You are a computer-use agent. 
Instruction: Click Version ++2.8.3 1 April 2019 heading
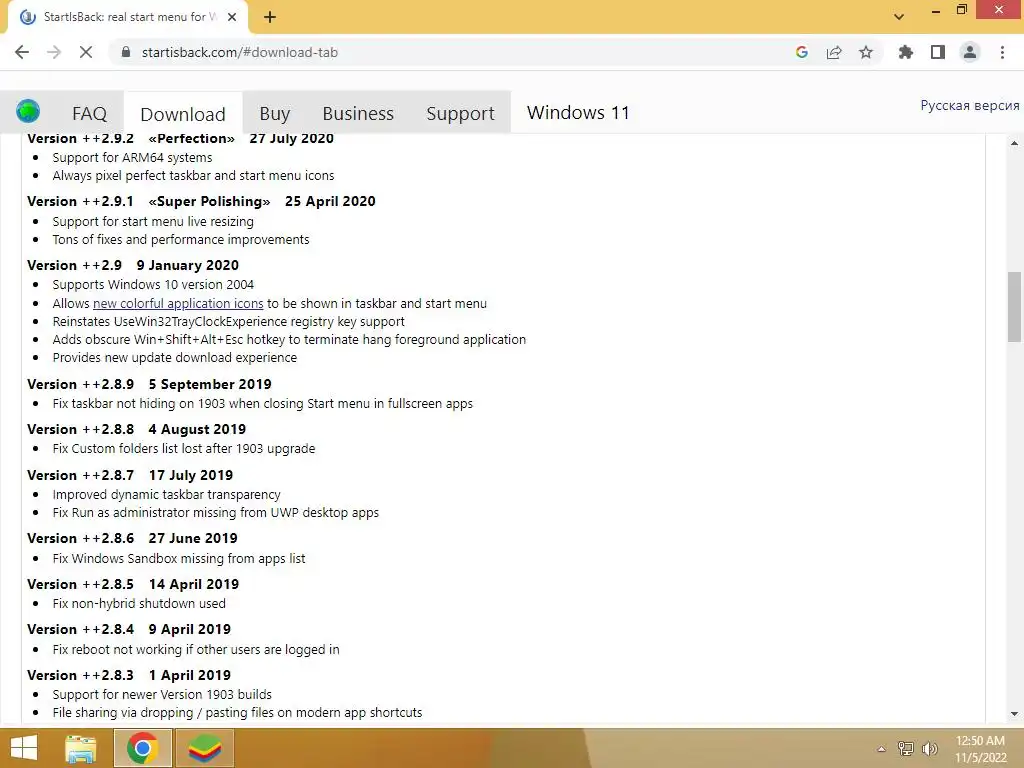pos(129,675)
